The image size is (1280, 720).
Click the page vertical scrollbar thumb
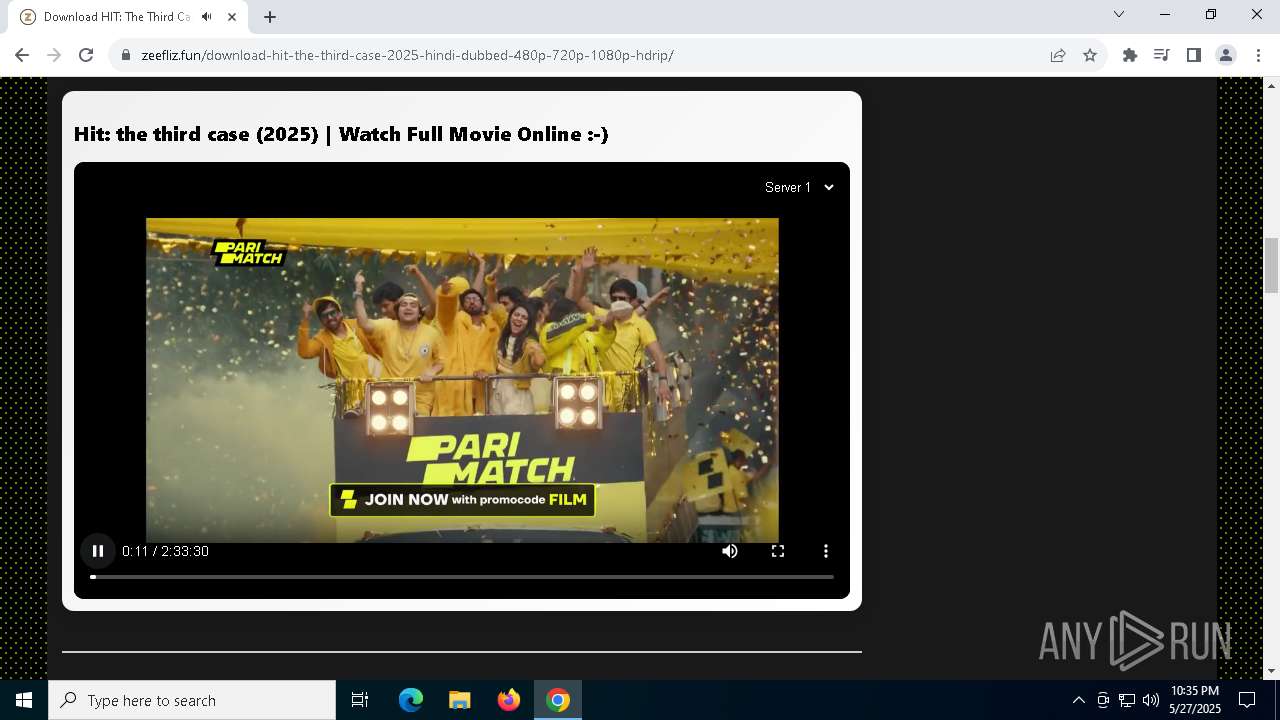point(1271,265)
